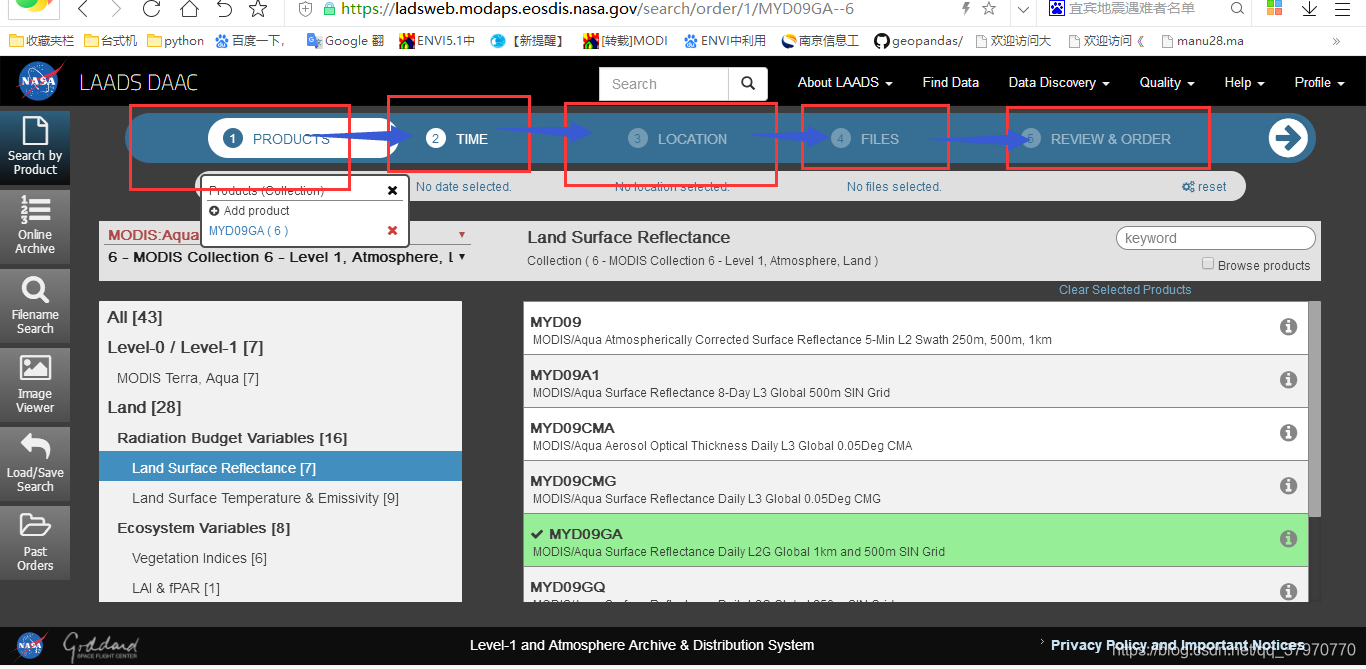Screen dimensions: 1366x669
Task: Go to step 3 LOCATION tab
Action: pyautogui.click(x=677, y=139)
